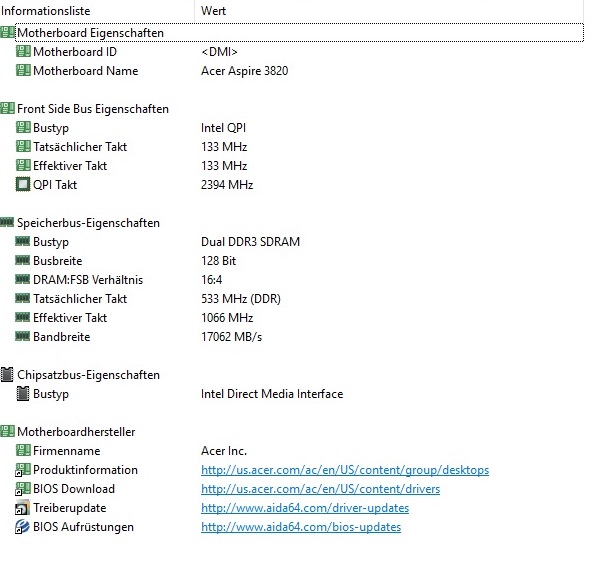Select the 1066 MHz value
610x571 pixels.
click(x=227, y=318)
